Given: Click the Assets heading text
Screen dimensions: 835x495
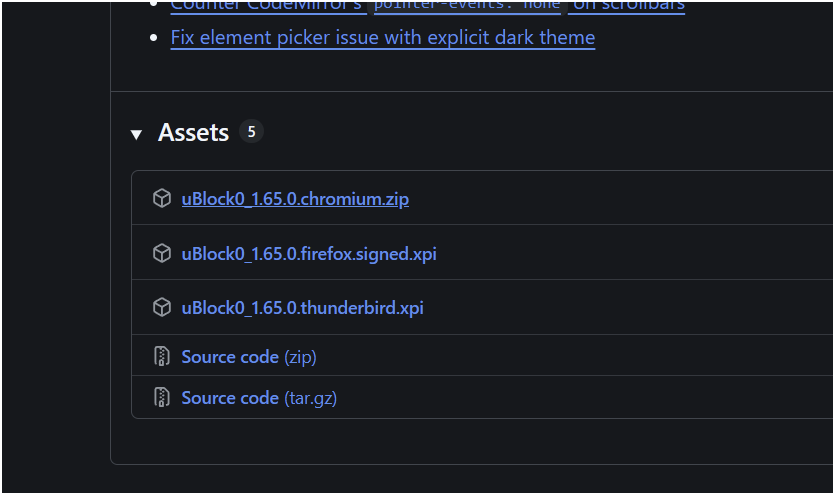Looking at the screenshot, I should pyautogui.click(x=193, y=132).
